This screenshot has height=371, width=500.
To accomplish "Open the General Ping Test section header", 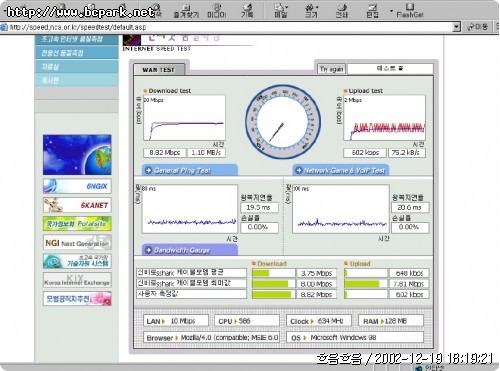I will [x=190, y=170].
